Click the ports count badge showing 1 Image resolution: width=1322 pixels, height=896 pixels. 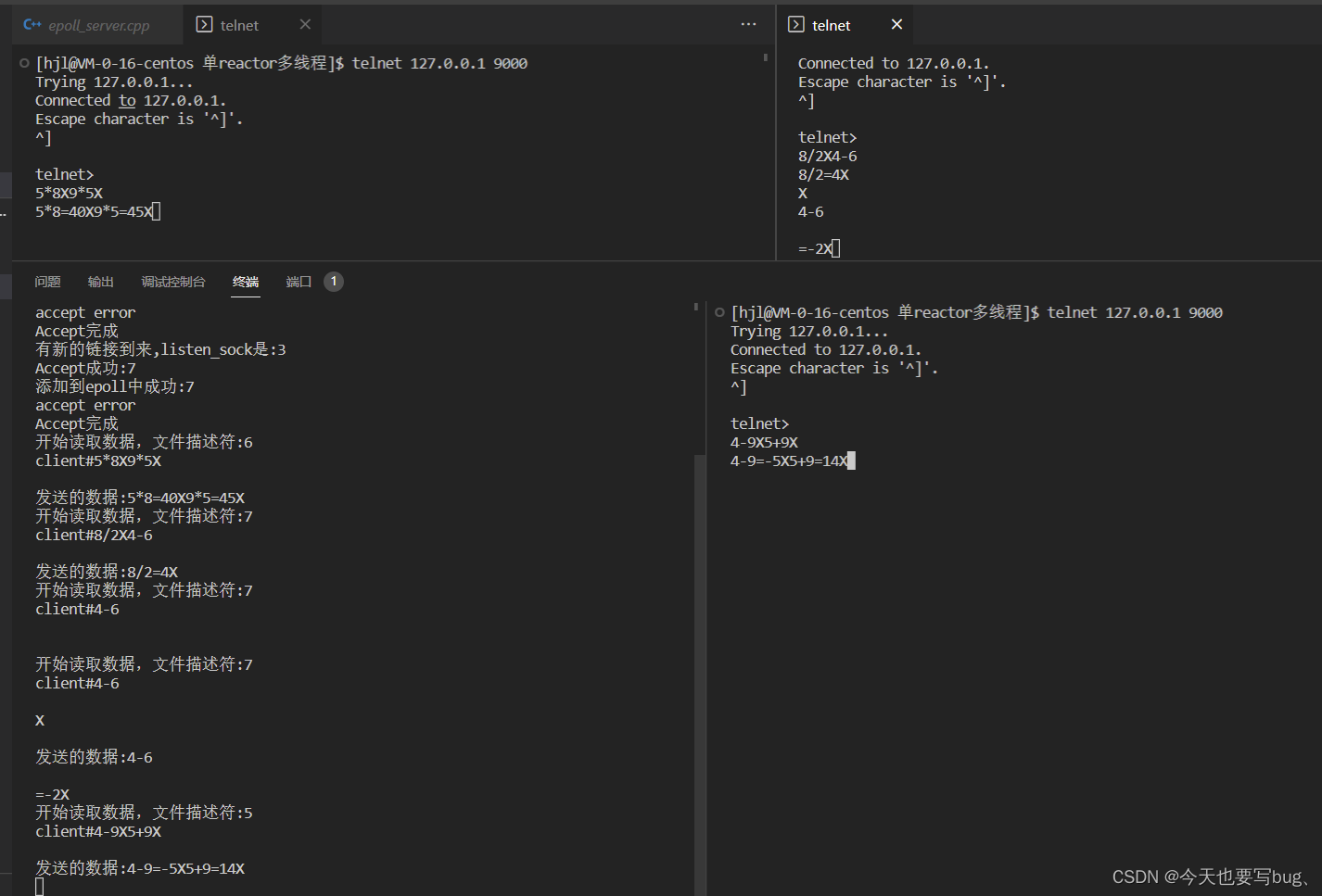pos(334,282)
